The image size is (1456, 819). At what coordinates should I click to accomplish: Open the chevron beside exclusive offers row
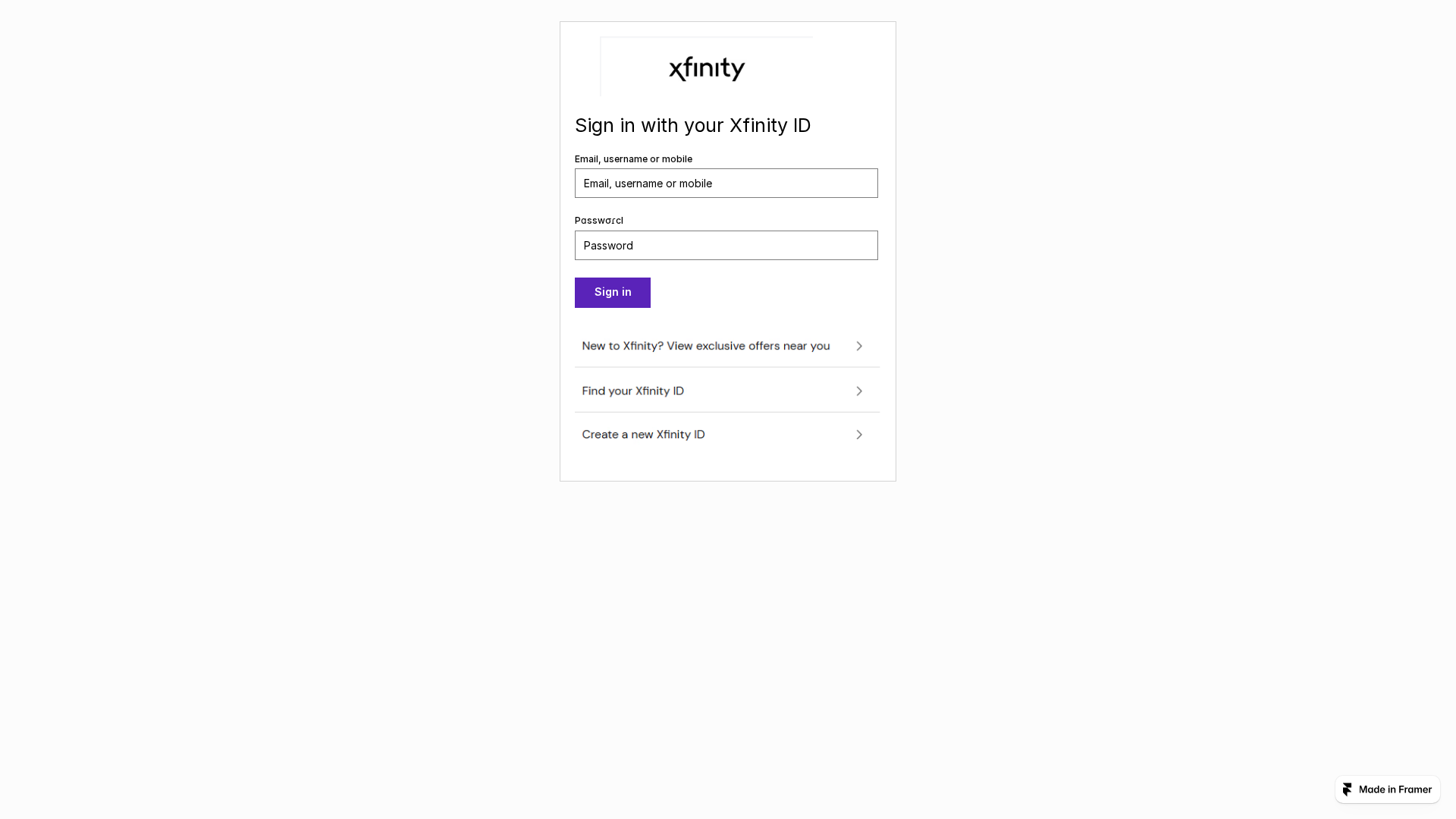tap(859, 346)
